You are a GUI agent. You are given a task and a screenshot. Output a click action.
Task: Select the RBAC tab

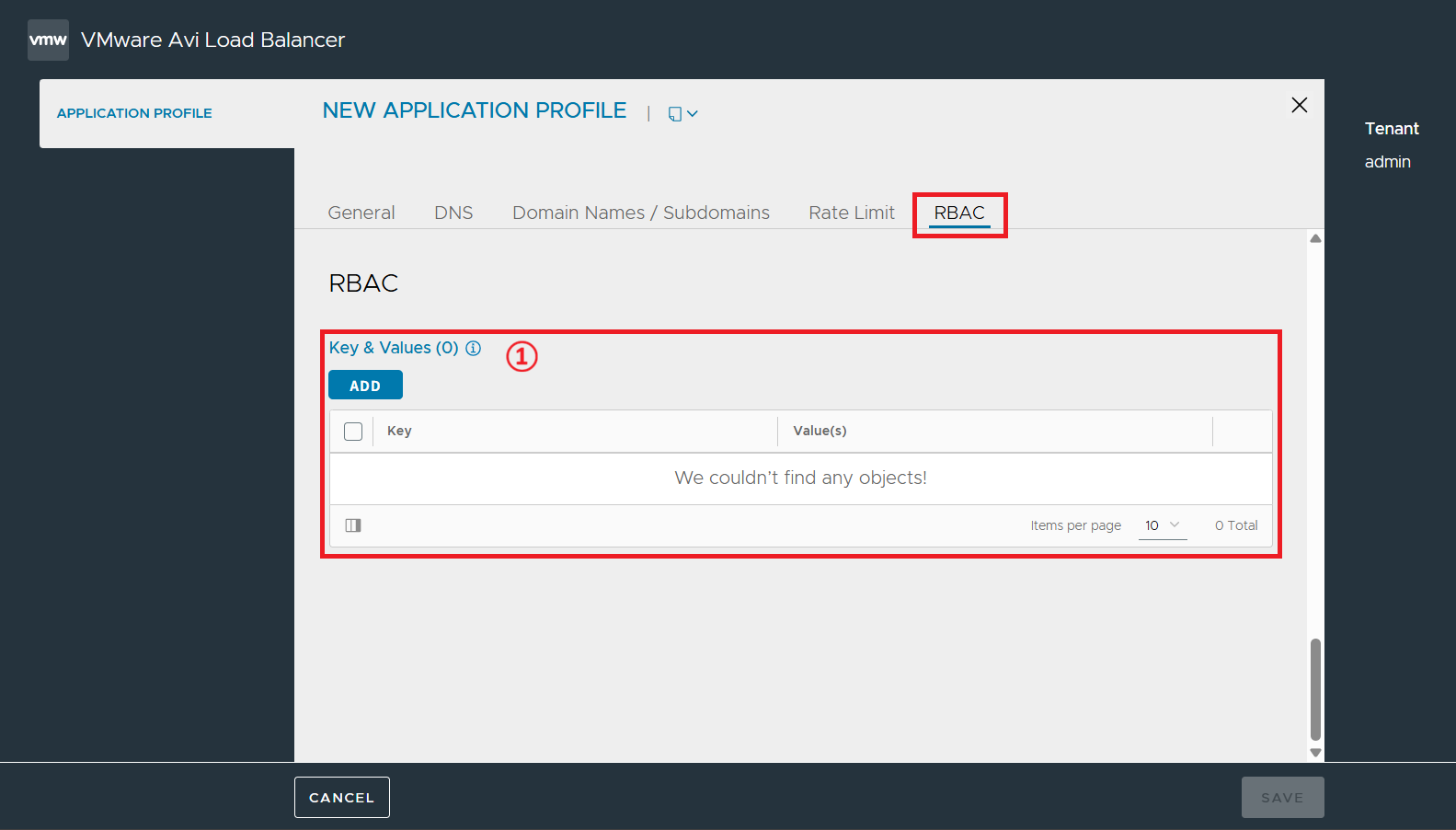point(959,213)
